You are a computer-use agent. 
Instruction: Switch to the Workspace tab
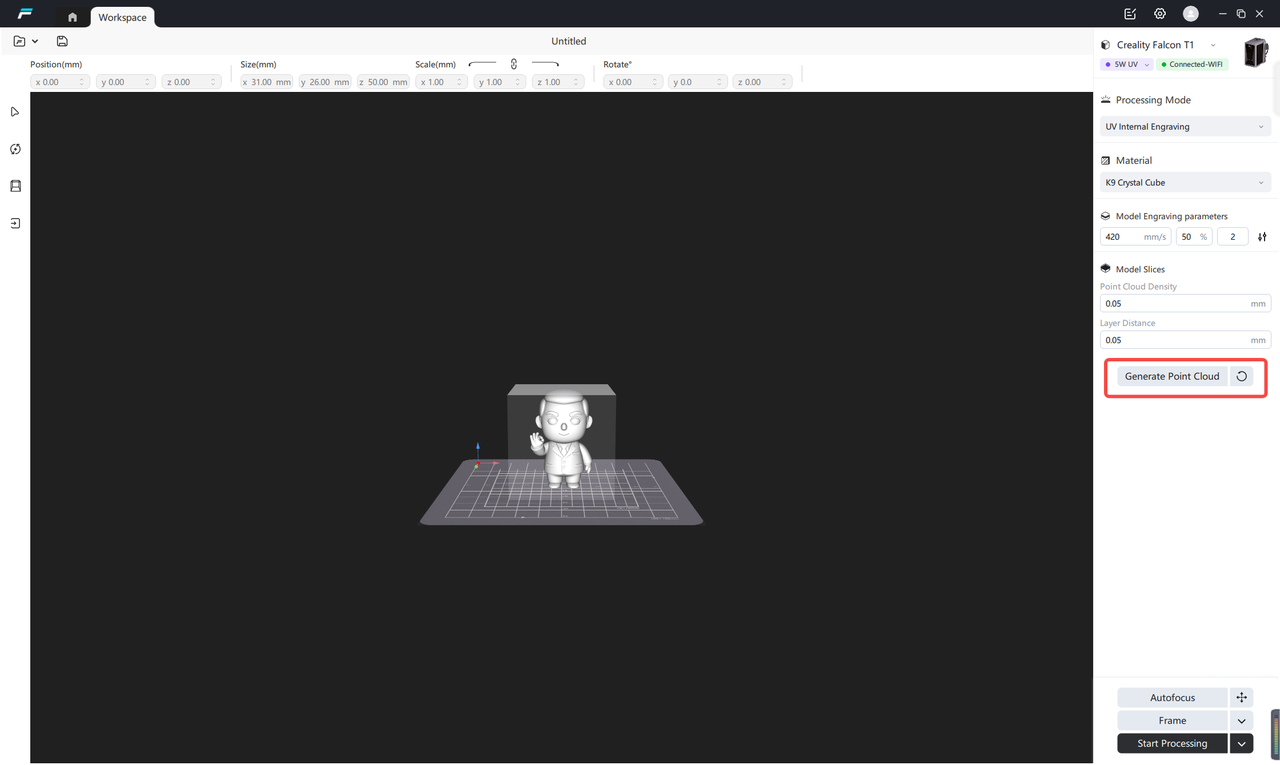(122, 17)
